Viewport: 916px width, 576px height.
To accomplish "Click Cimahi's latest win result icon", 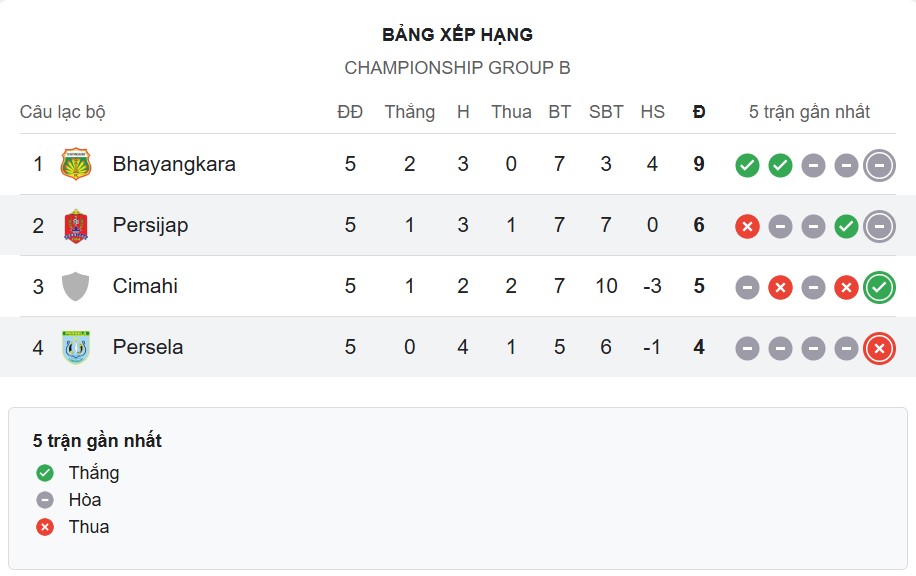I will tap(879, 287).
